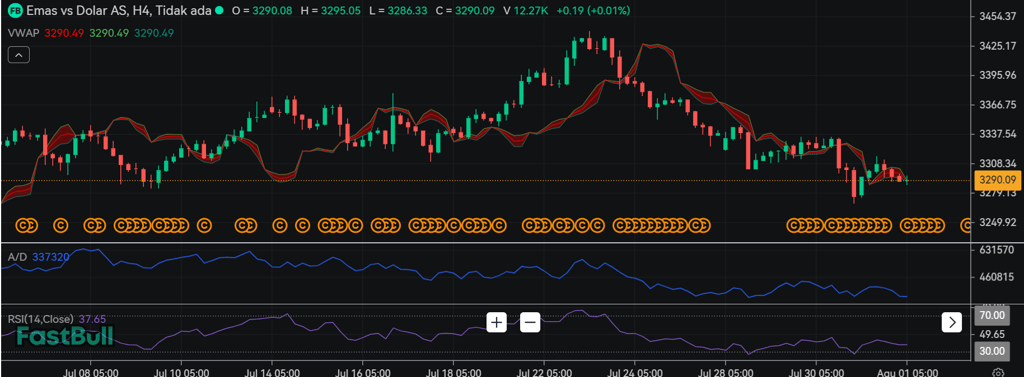Click time axis label Jul 08 05:00
This screenshot has height=377, width=1024.
(90, 372)
